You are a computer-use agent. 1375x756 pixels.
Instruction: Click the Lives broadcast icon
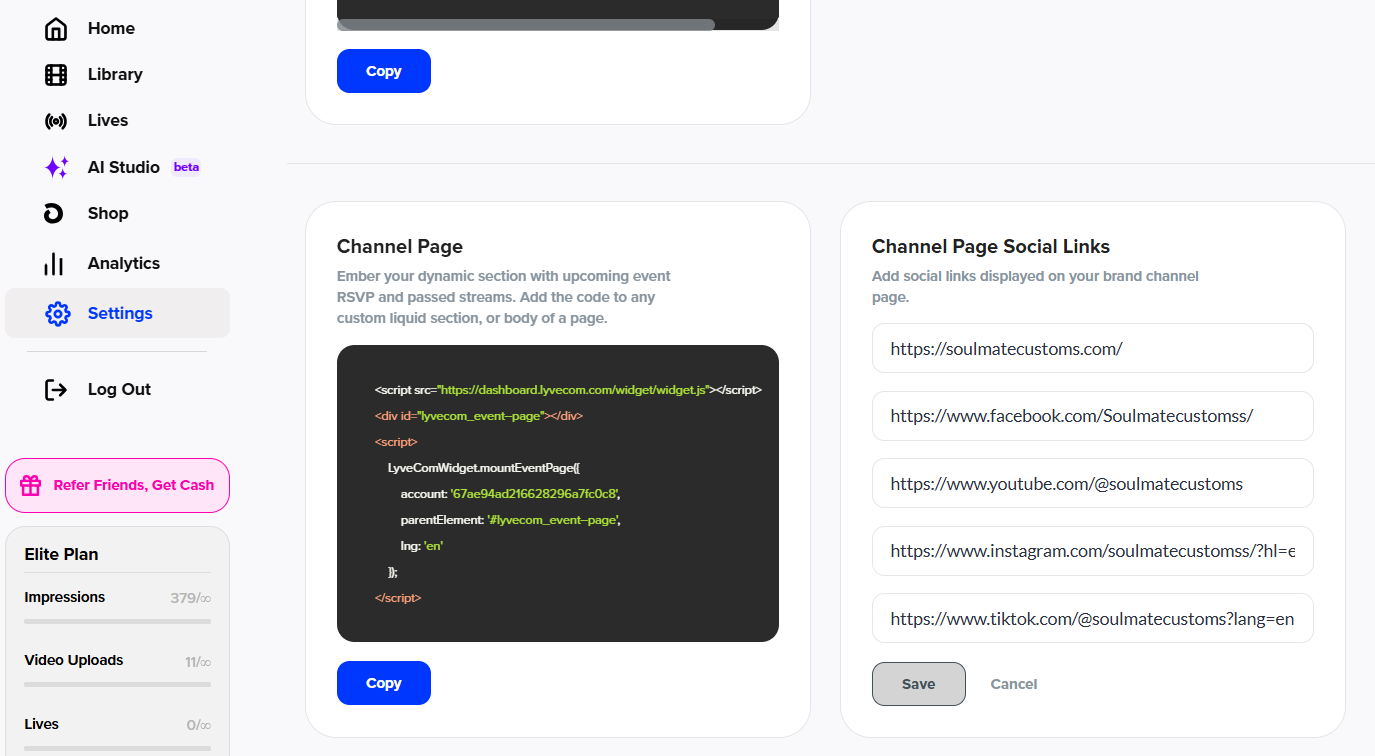(x=56, y=121)
